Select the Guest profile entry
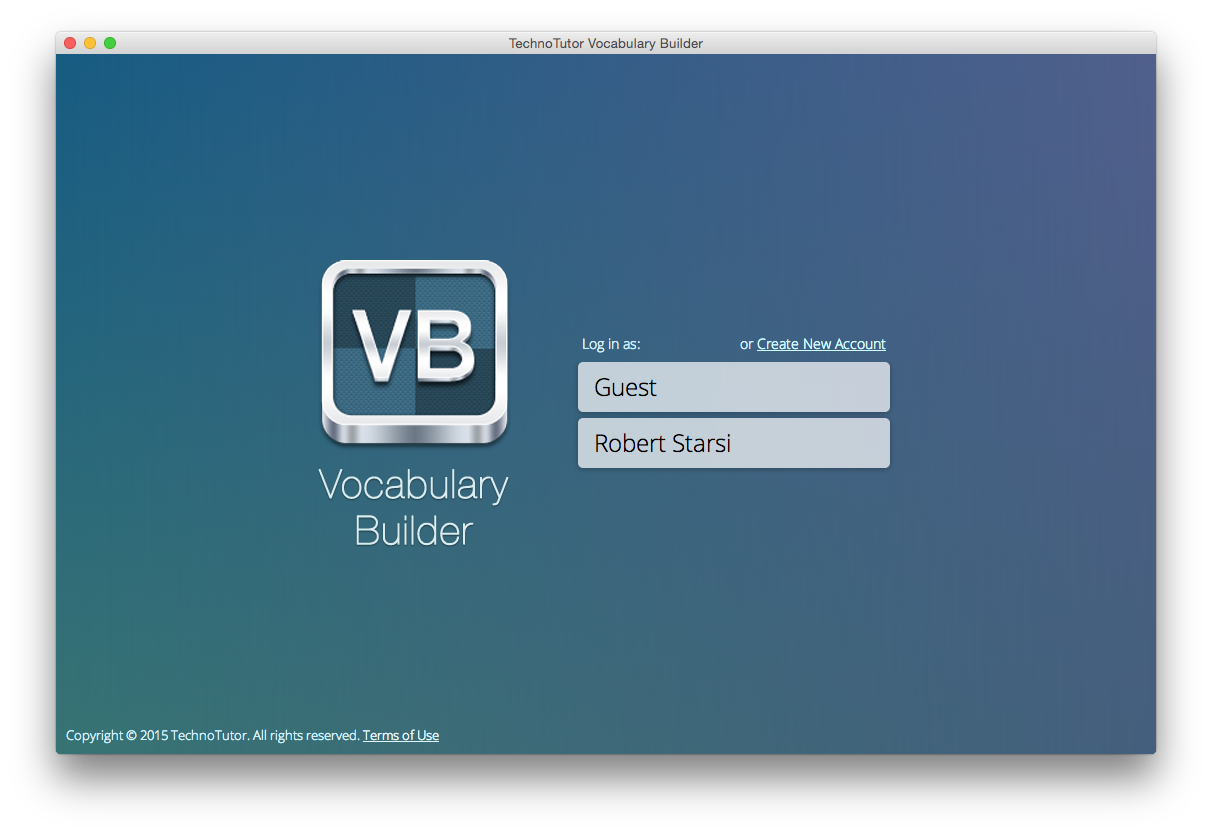1212x834 pixels. click(733, 387)
